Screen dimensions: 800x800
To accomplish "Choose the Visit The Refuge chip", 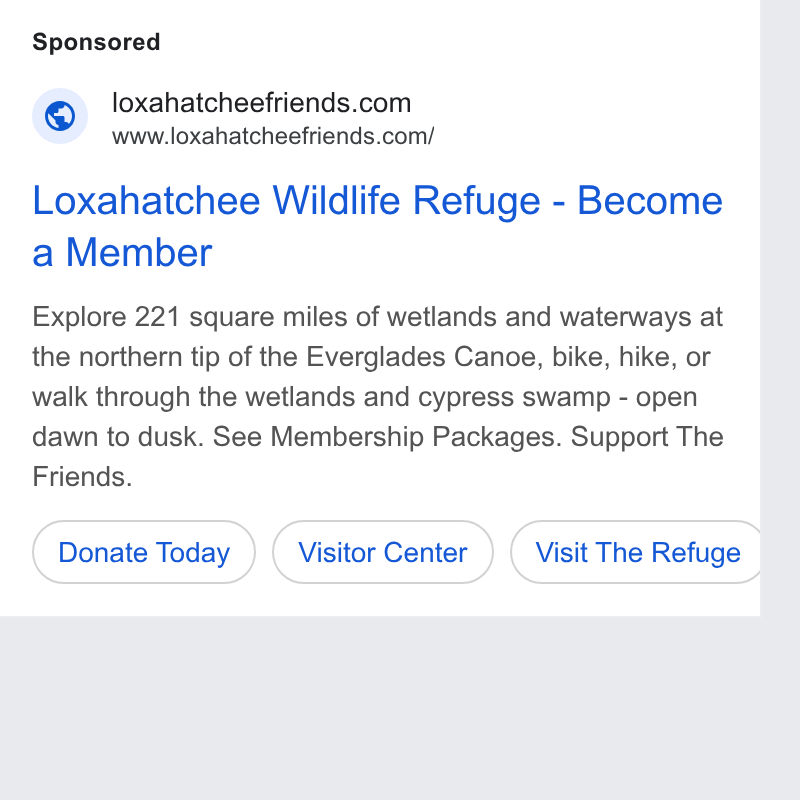I will (x=636, y=552).
